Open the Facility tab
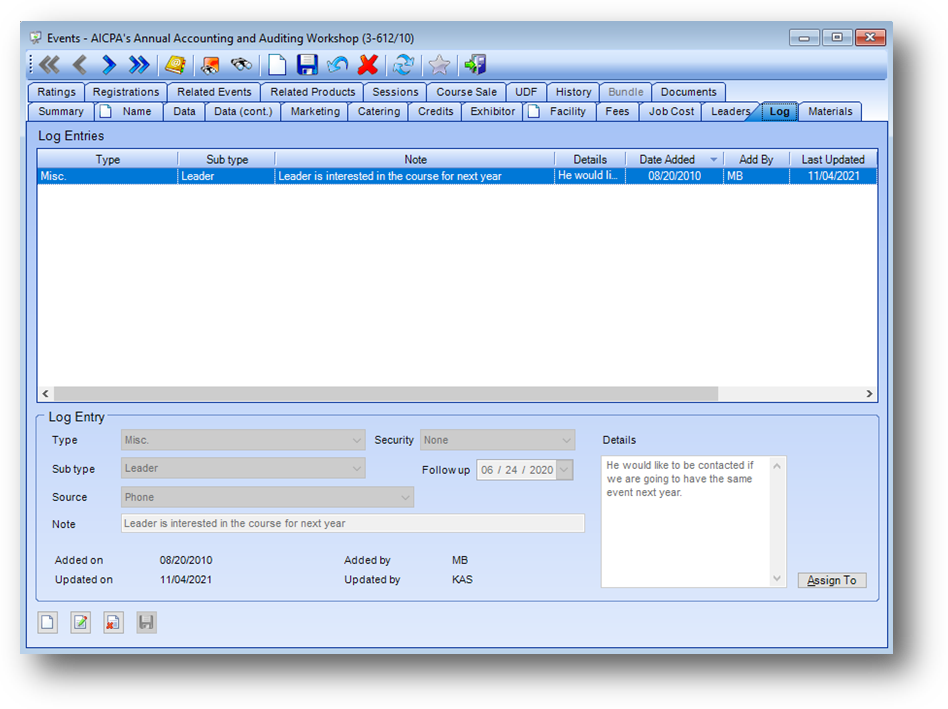The width and height of the screenshot is (948, 709). [560, 111]
